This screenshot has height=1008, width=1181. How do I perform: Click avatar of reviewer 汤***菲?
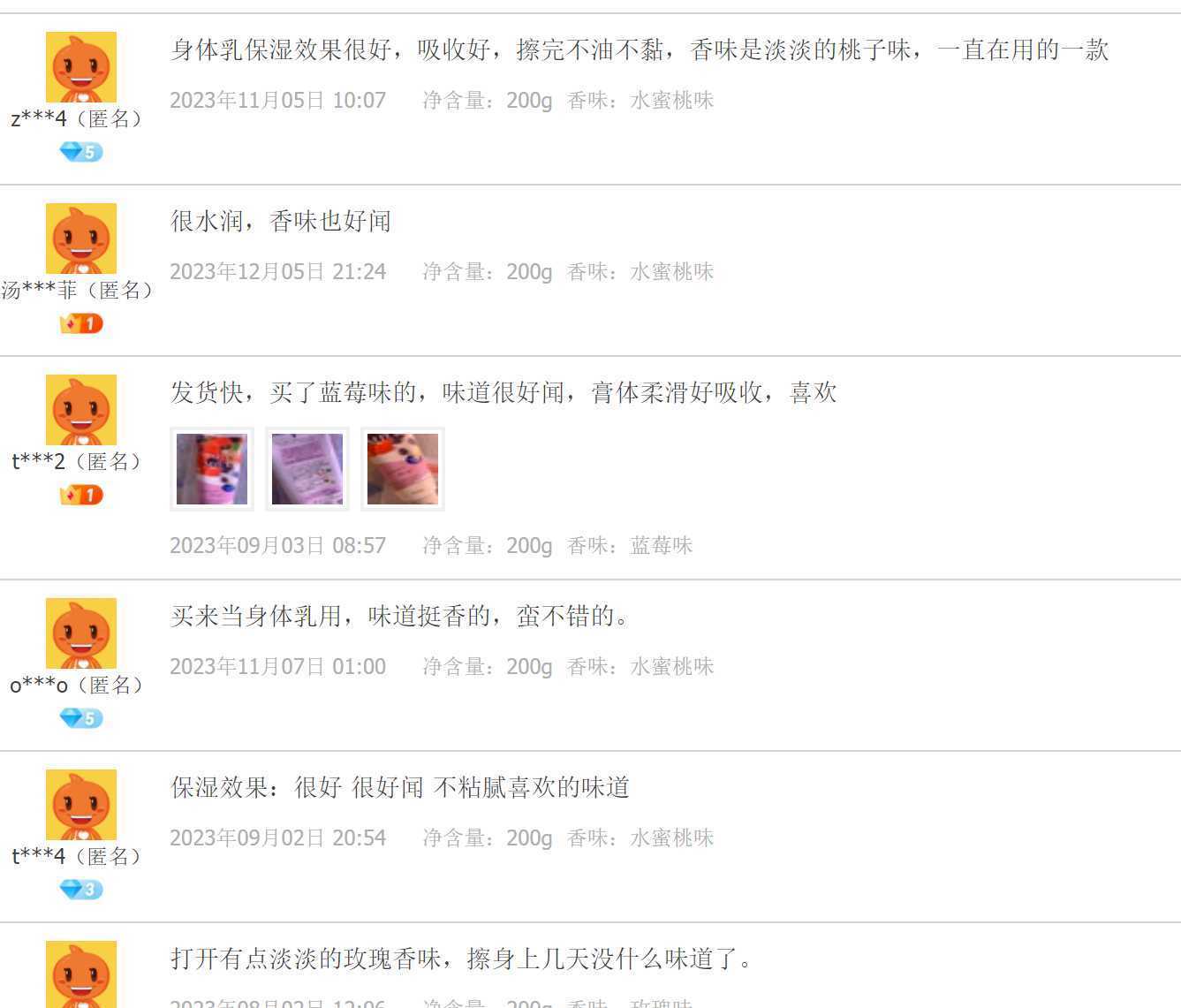click(x=81, y=239)
